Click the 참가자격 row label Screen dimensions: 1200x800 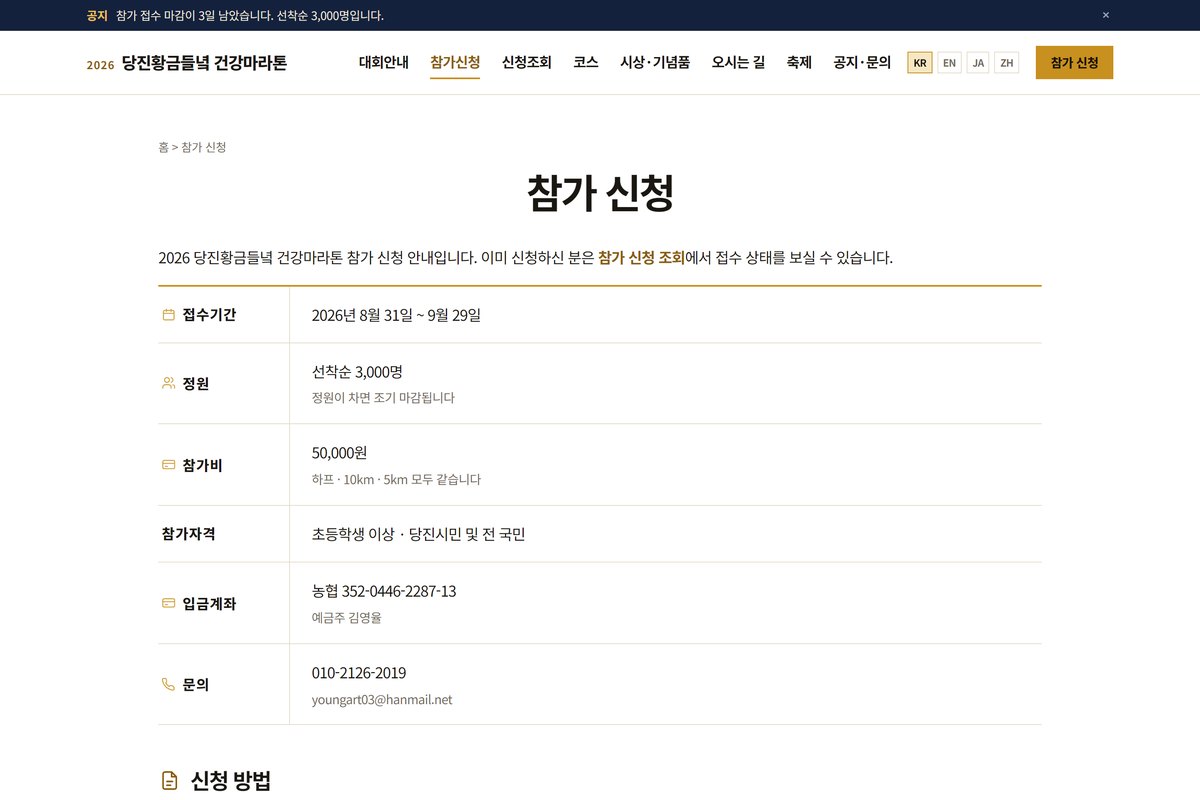tap(188, 534)
